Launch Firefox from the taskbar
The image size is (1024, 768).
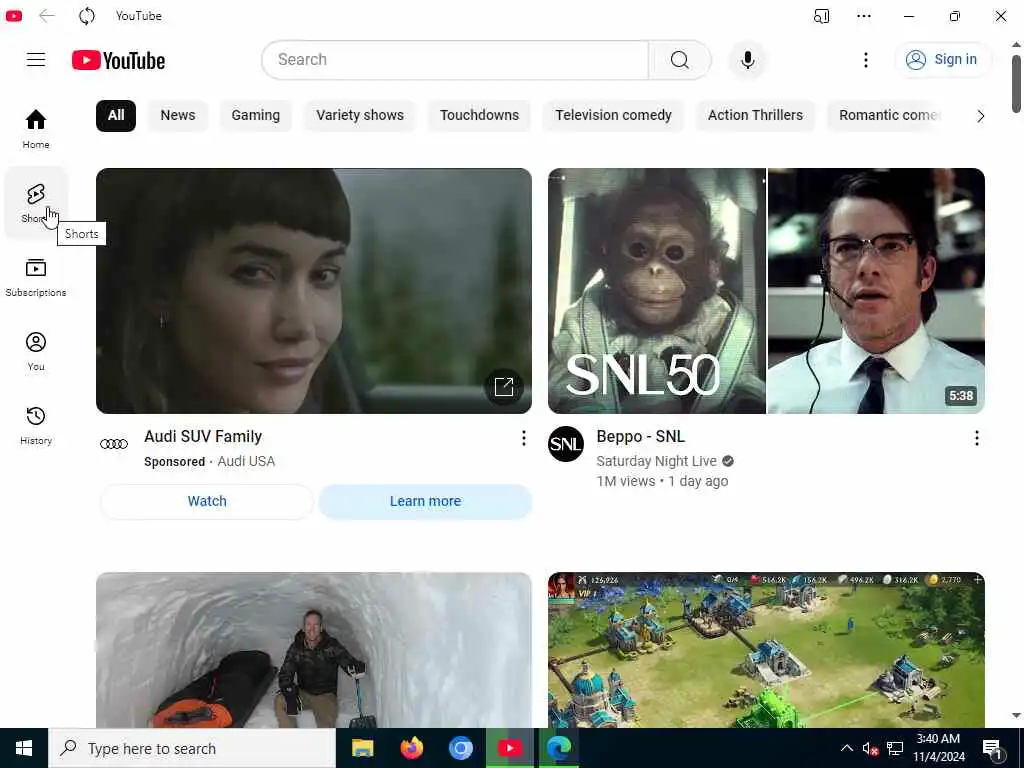pyautogui.click(x=411, y=748)
